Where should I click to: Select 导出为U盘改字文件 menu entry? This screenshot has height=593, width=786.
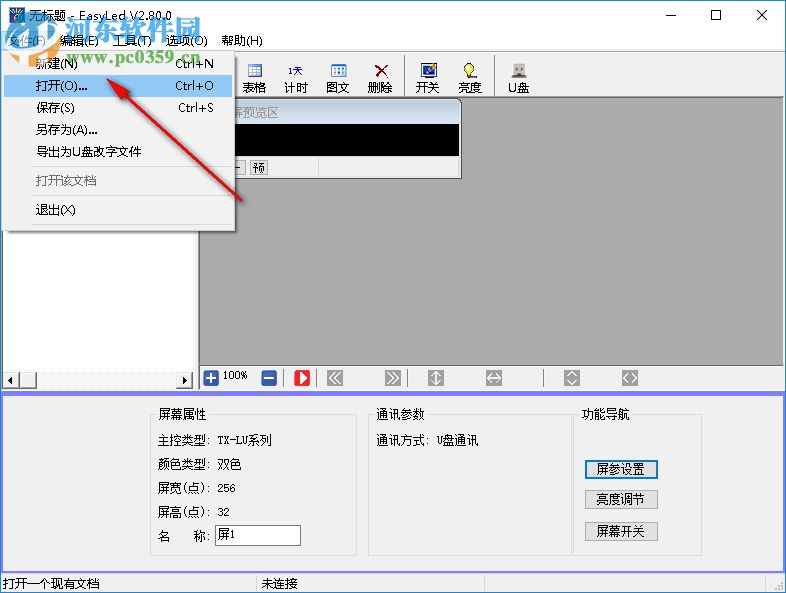pos(118,152)
